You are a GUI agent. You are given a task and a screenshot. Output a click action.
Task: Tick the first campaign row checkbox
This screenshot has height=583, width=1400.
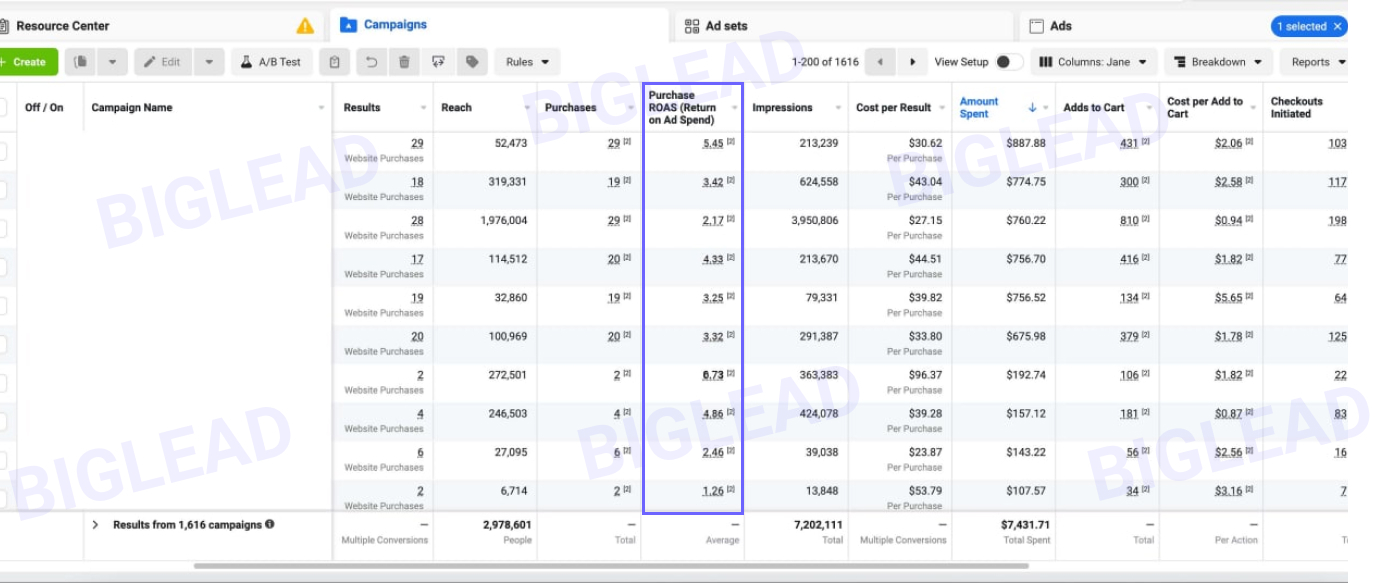(x=3, y=151)
